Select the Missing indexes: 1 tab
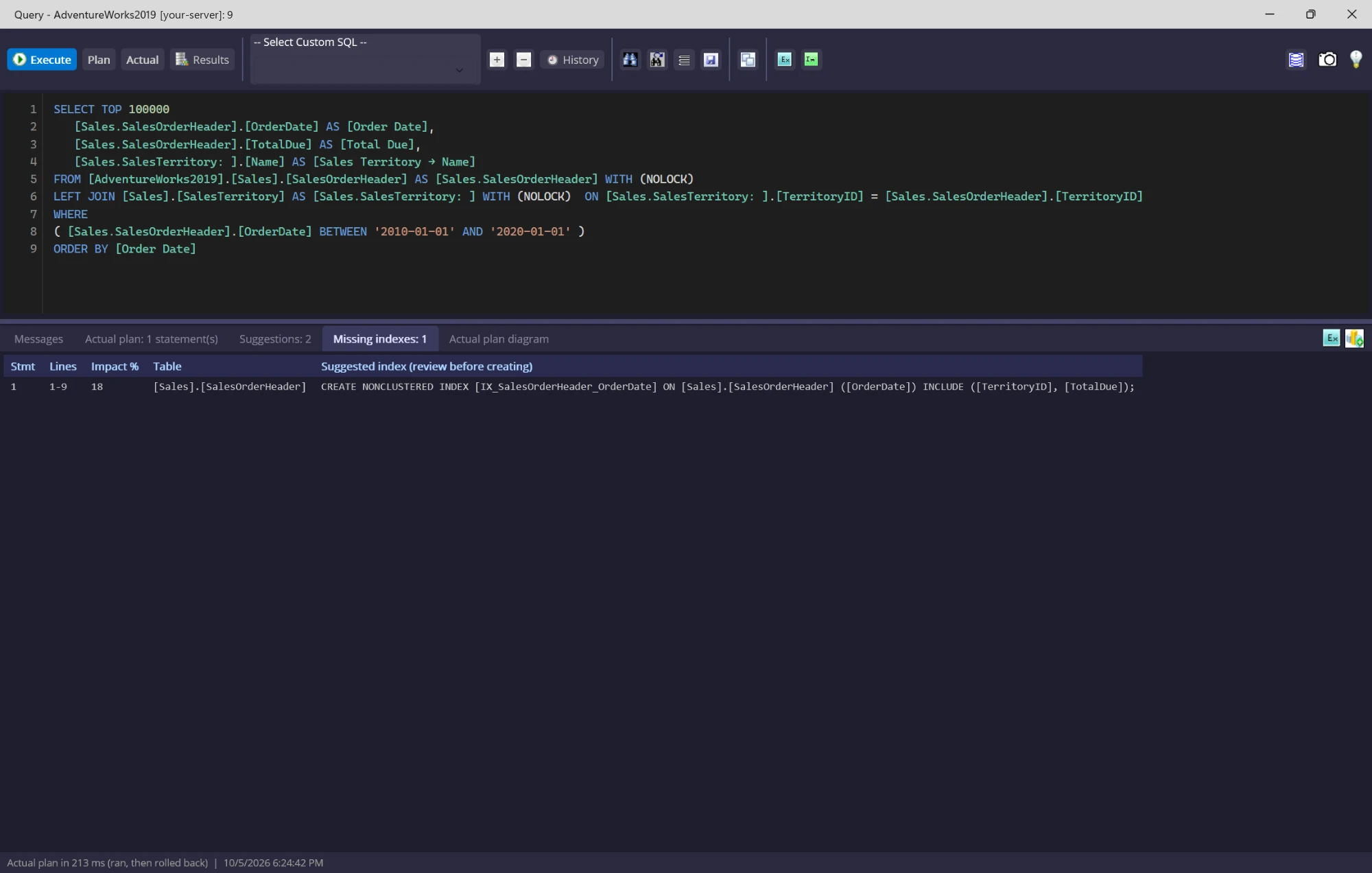Image resolution: width=1372 pixels, height=873 pixels. (x=380, y=339)
